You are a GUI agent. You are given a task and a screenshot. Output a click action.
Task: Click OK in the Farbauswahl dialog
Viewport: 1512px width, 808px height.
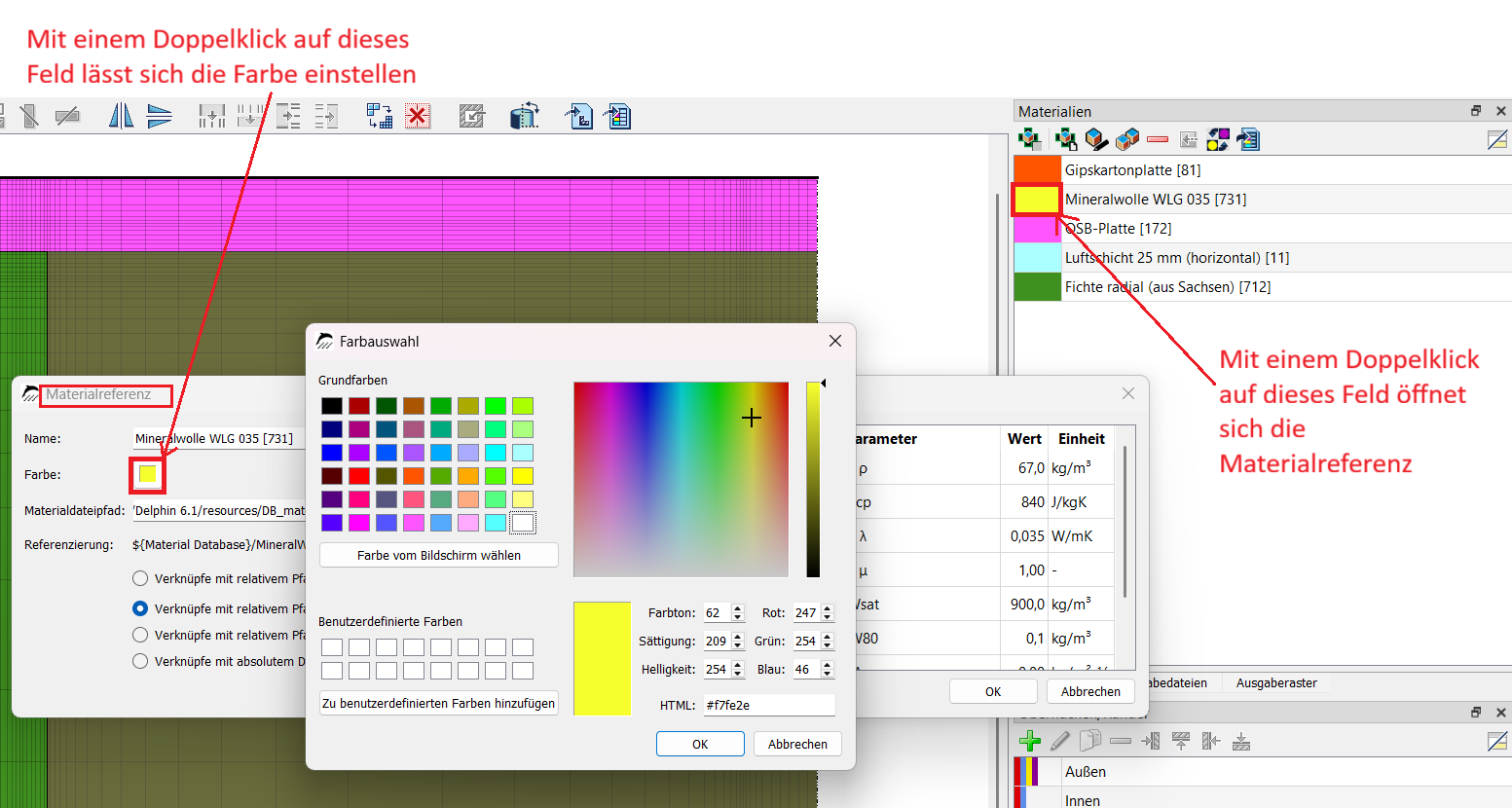[x=700, y=744]
